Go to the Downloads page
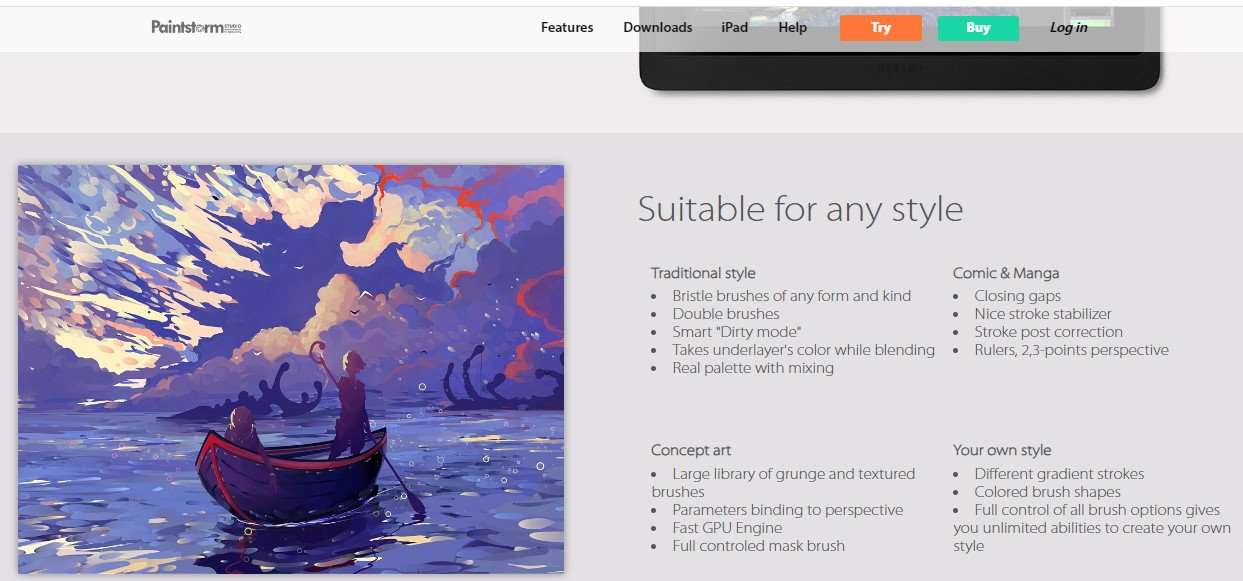This screenshot has width=1243, height=581. tap(658, 27)
